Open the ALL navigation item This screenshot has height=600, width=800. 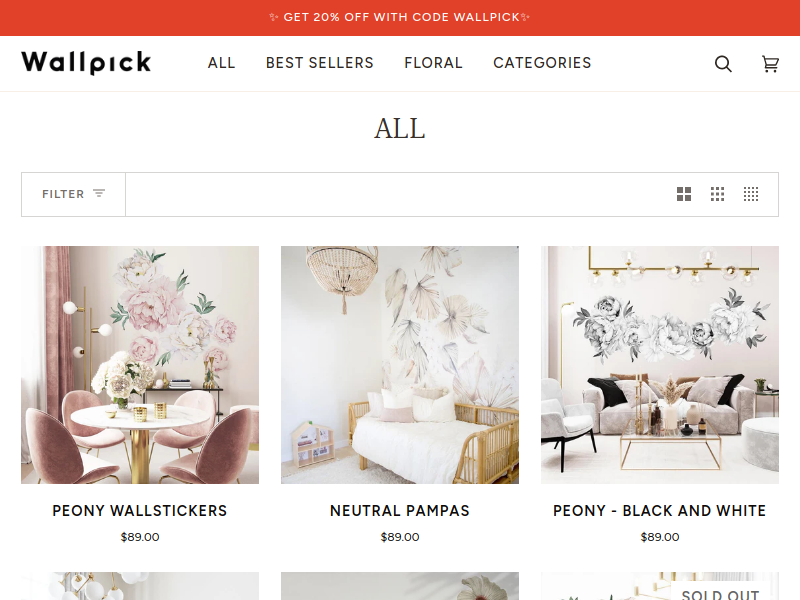pos(221,63)
